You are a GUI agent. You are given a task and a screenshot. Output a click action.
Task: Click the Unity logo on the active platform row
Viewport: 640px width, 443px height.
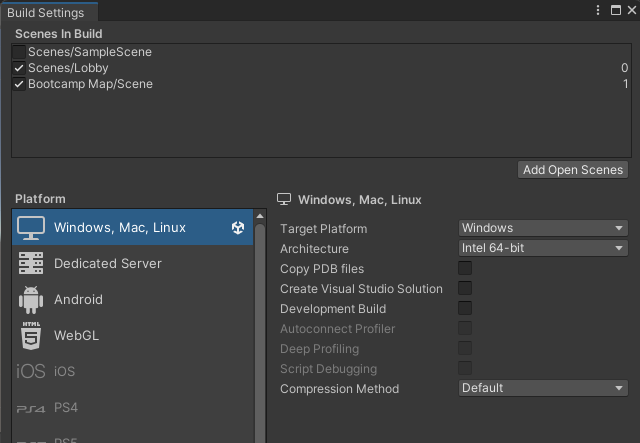(238, 227)
